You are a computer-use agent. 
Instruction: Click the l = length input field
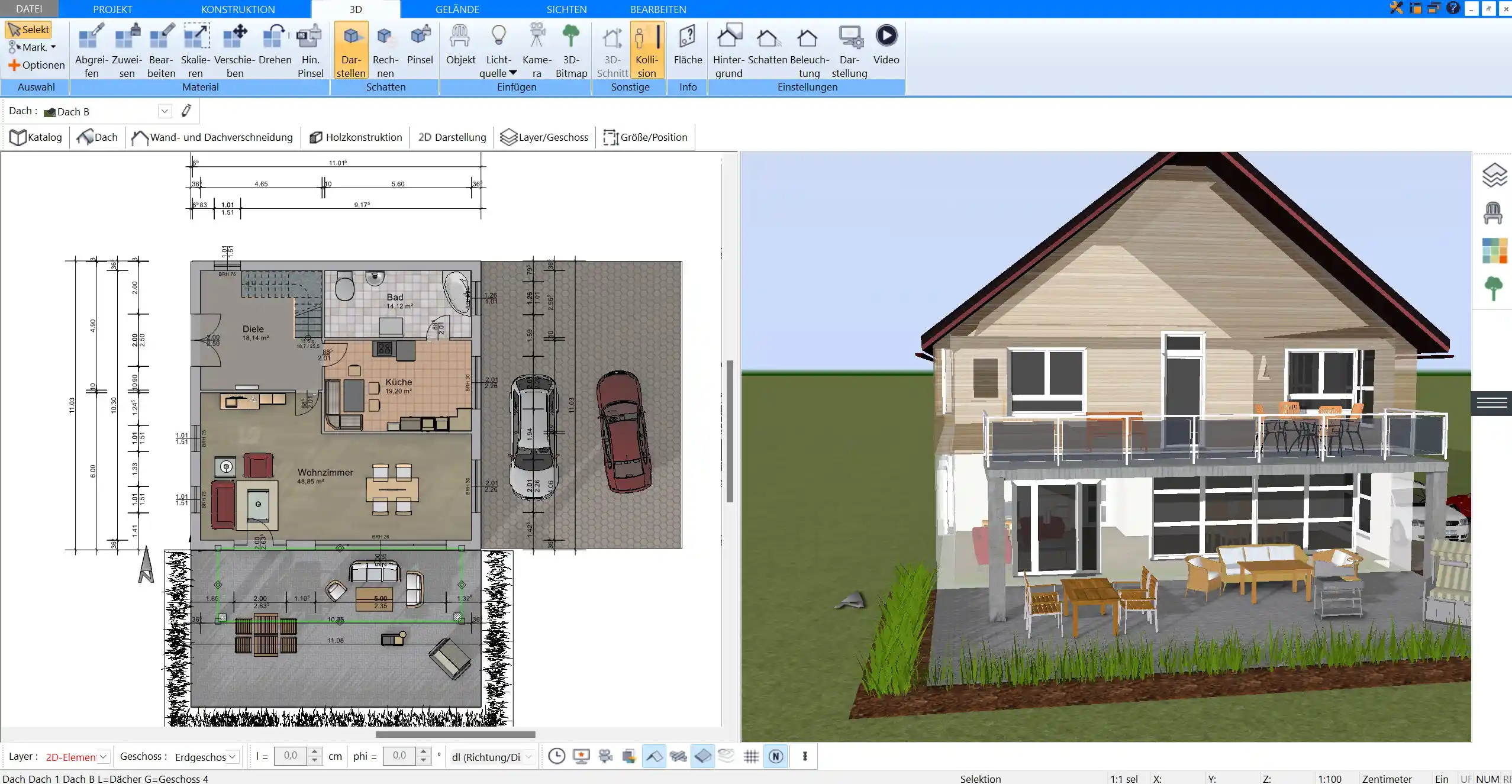(291, 756)
